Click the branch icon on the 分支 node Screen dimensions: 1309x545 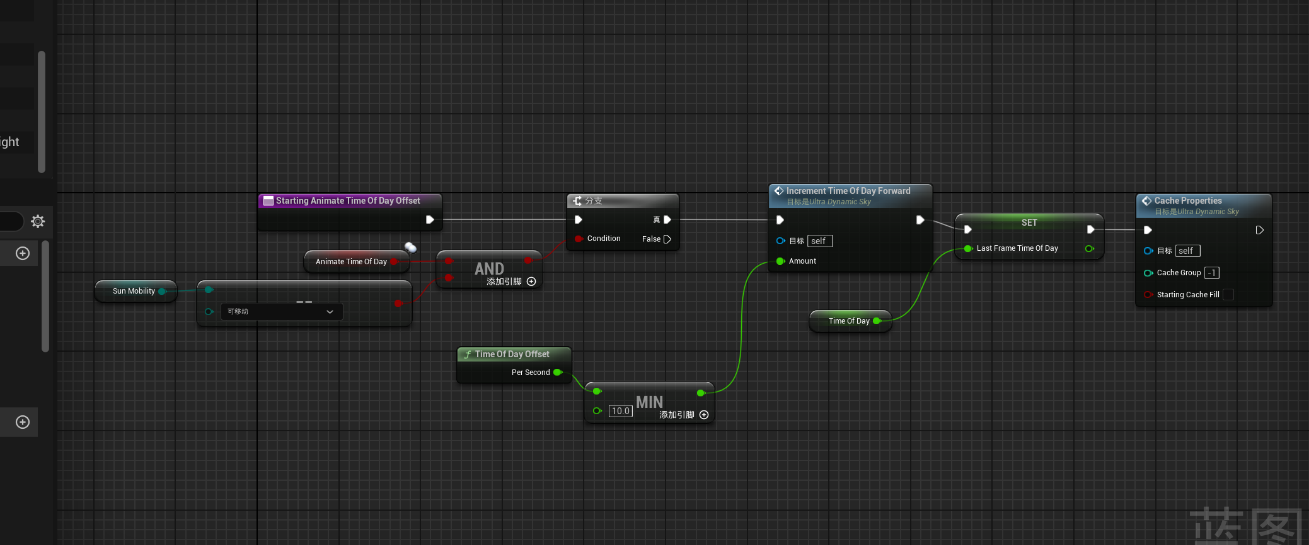tap(577, 201)
